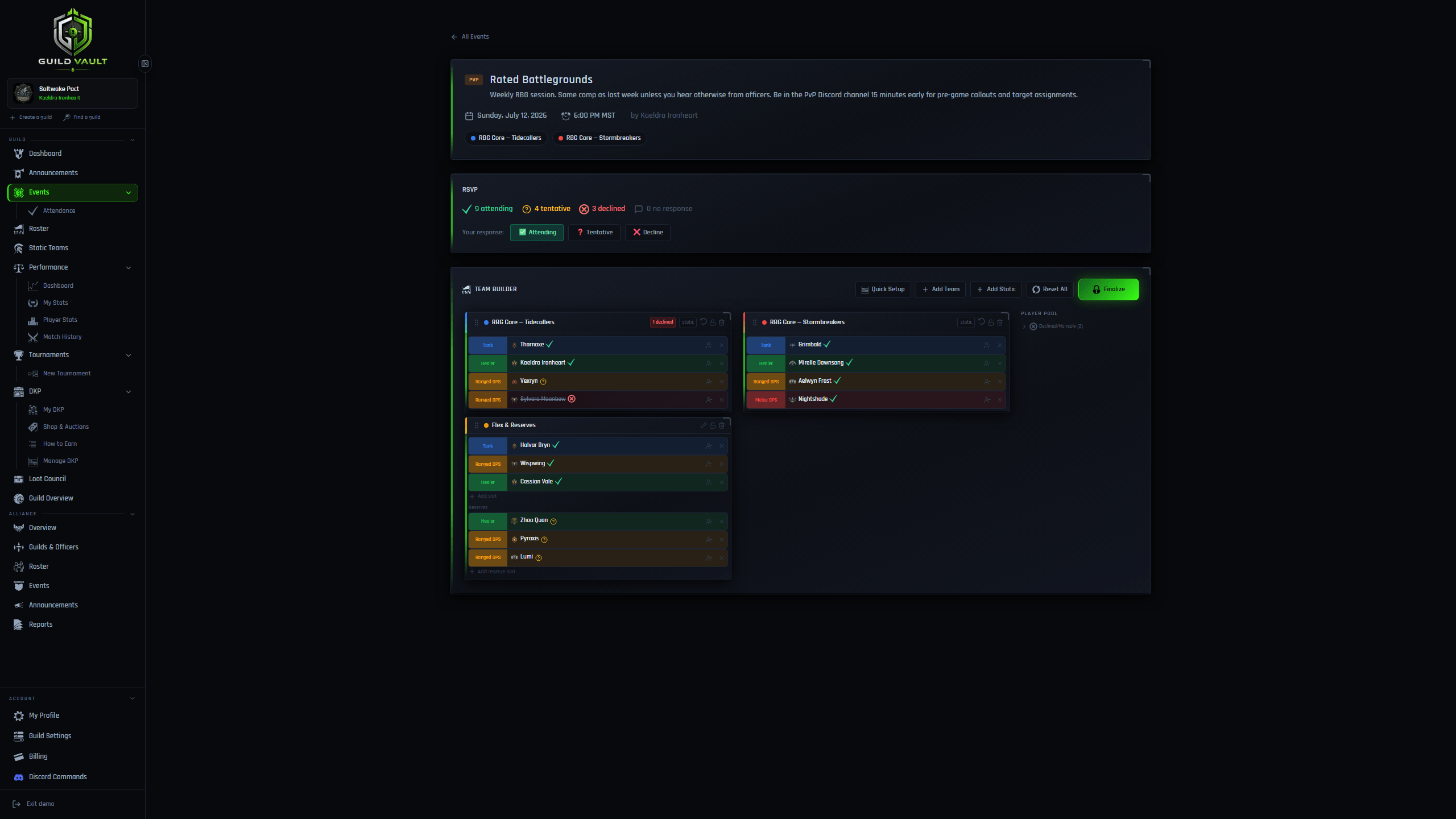Set your response to Decline
Image resolution: width=1456 pixels, height=819 pixels.
coord(648,233)
